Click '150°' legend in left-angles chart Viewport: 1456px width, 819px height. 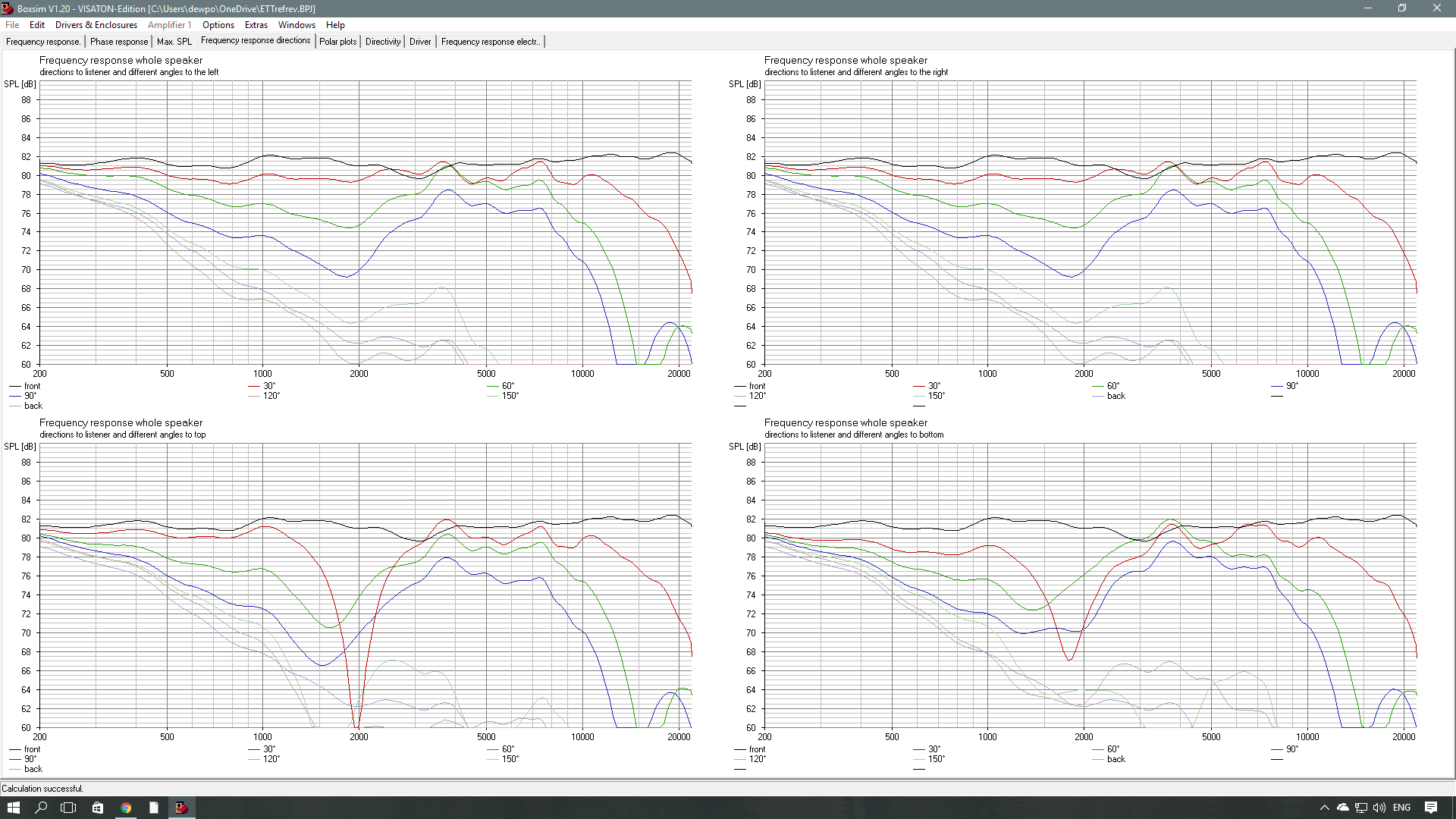[504, 396]
